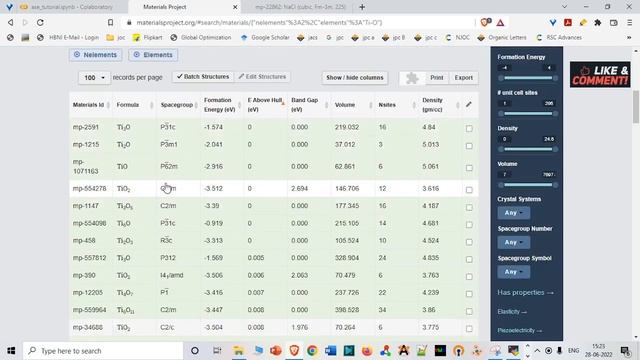Select the mp-1071163 row checkbox
This screenshot has width=640, height=360.
tap(469, 168)
